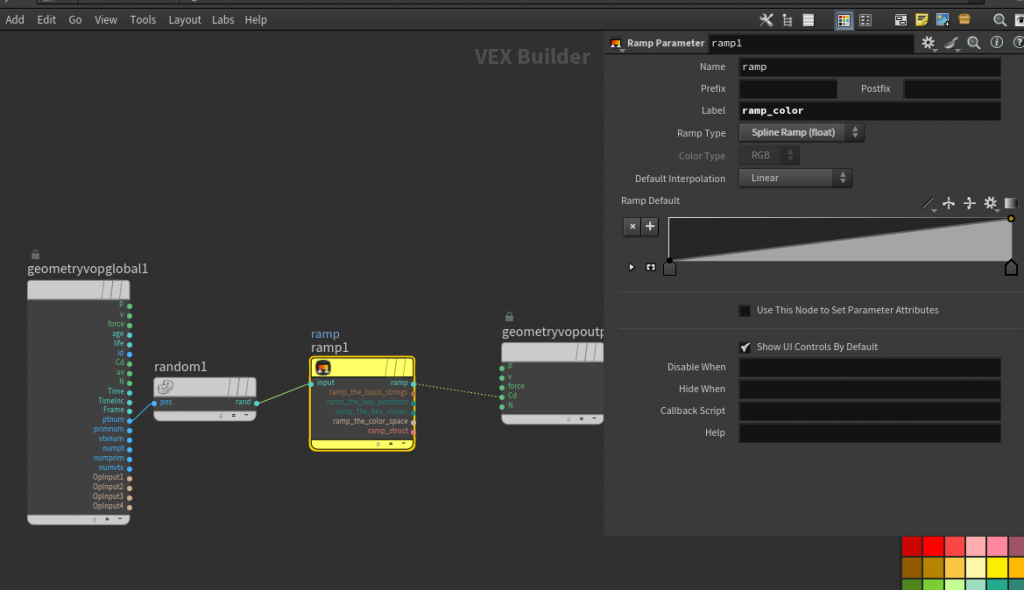Click the tree view list icon
The height and width of the screenshot is (590, 1024).
click(x=788, y=20)
